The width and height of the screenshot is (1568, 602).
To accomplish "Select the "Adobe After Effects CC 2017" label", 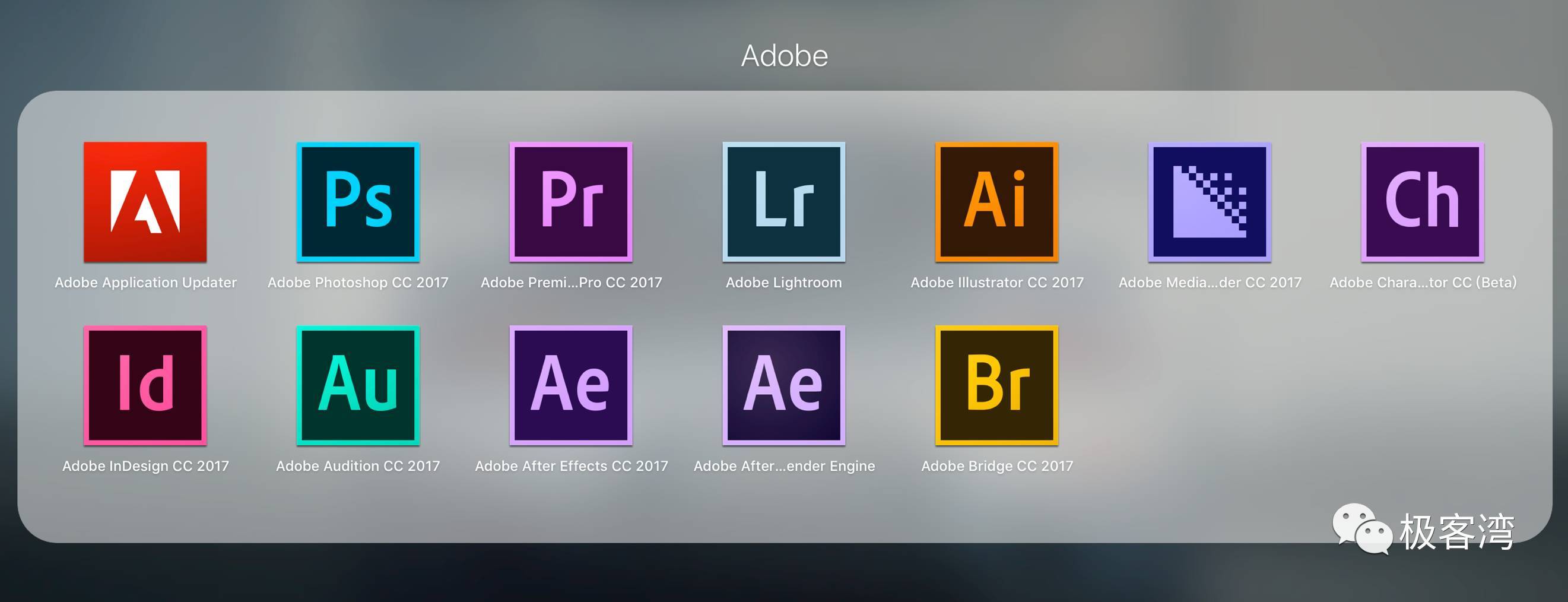I will tap(571, 465).
